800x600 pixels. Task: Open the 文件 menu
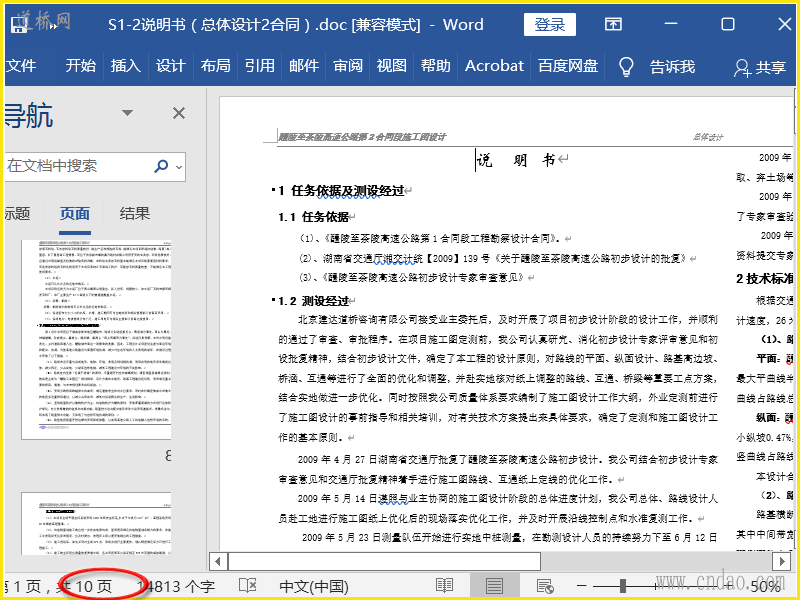pos(21,66)
